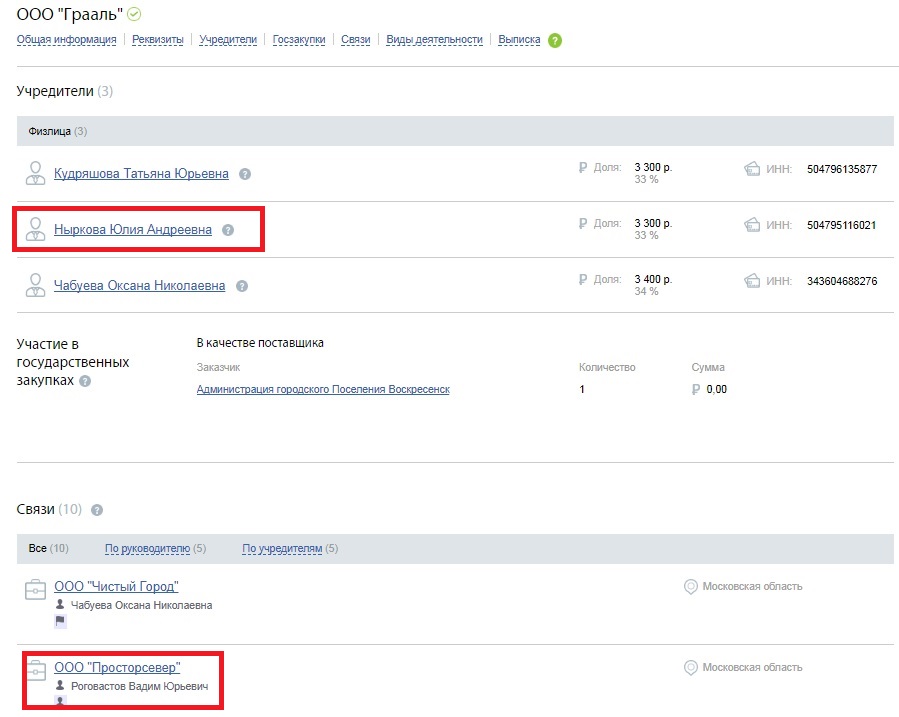The height and width of the screenshot is (717, 899).
Task: Click help icon next to Кудряшова Татьяна Юрьевна
Action: pyautogui.click(x=245, y=174)
